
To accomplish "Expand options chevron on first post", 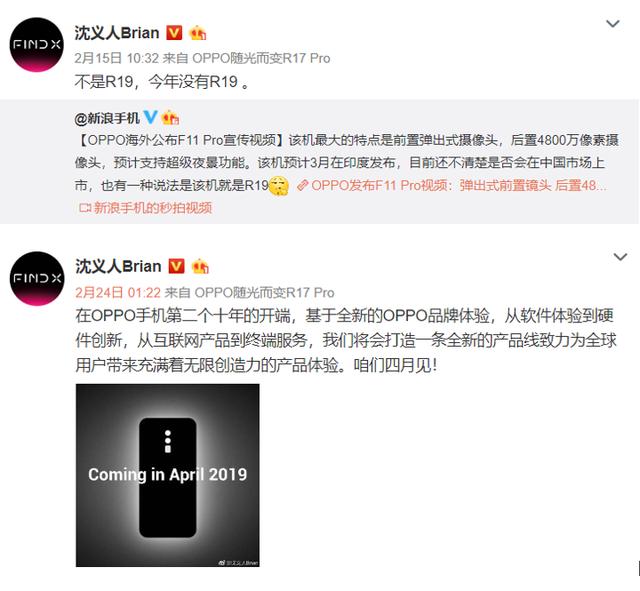I will pyautogui.click(x=613, y=24).
